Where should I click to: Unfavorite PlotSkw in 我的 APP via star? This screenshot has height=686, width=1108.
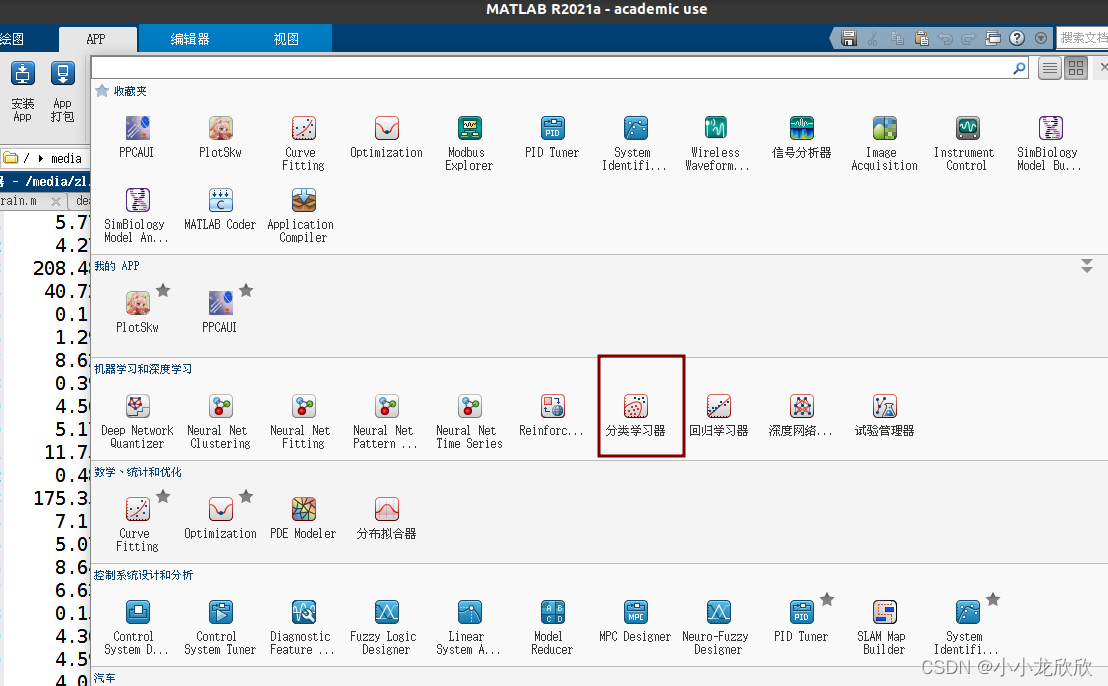[163, 290]
